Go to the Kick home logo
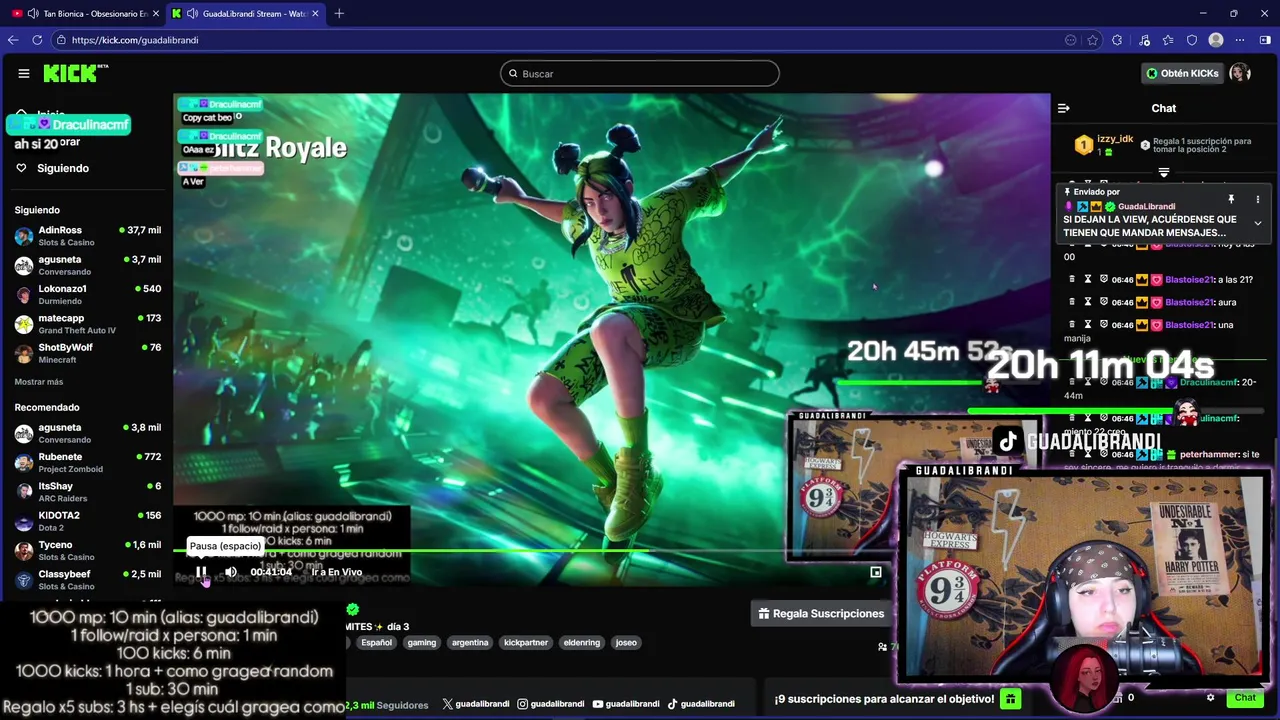Viewport: 1280px width, 720px height. [x=75, y=73]
